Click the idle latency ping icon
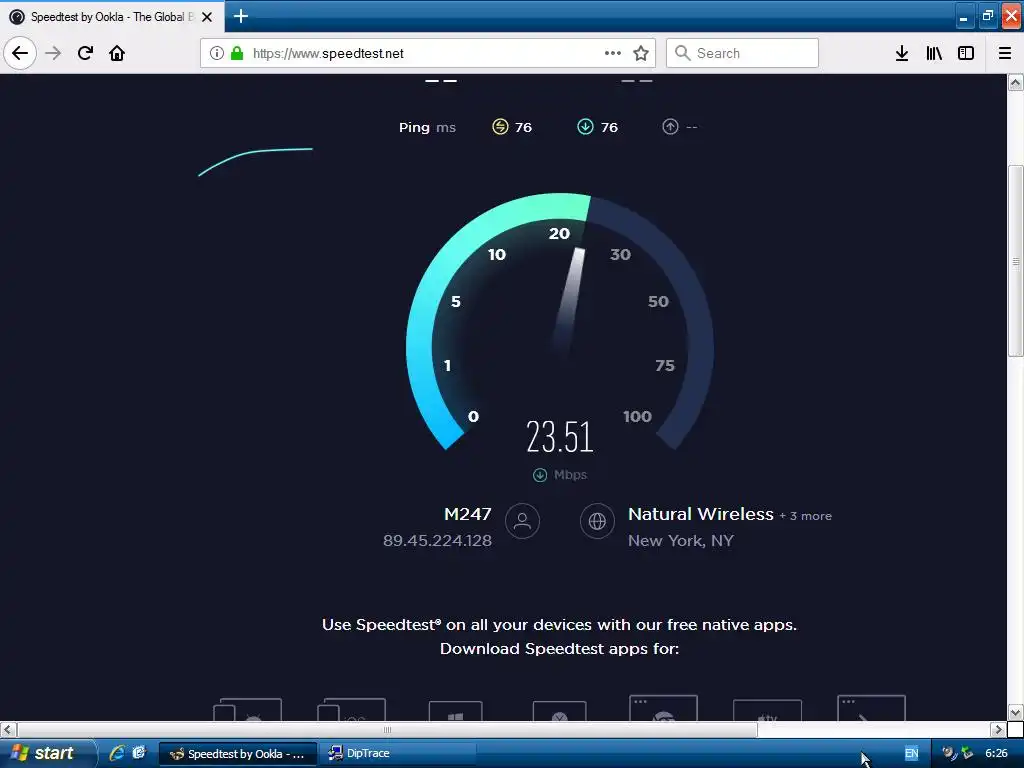 500,127
